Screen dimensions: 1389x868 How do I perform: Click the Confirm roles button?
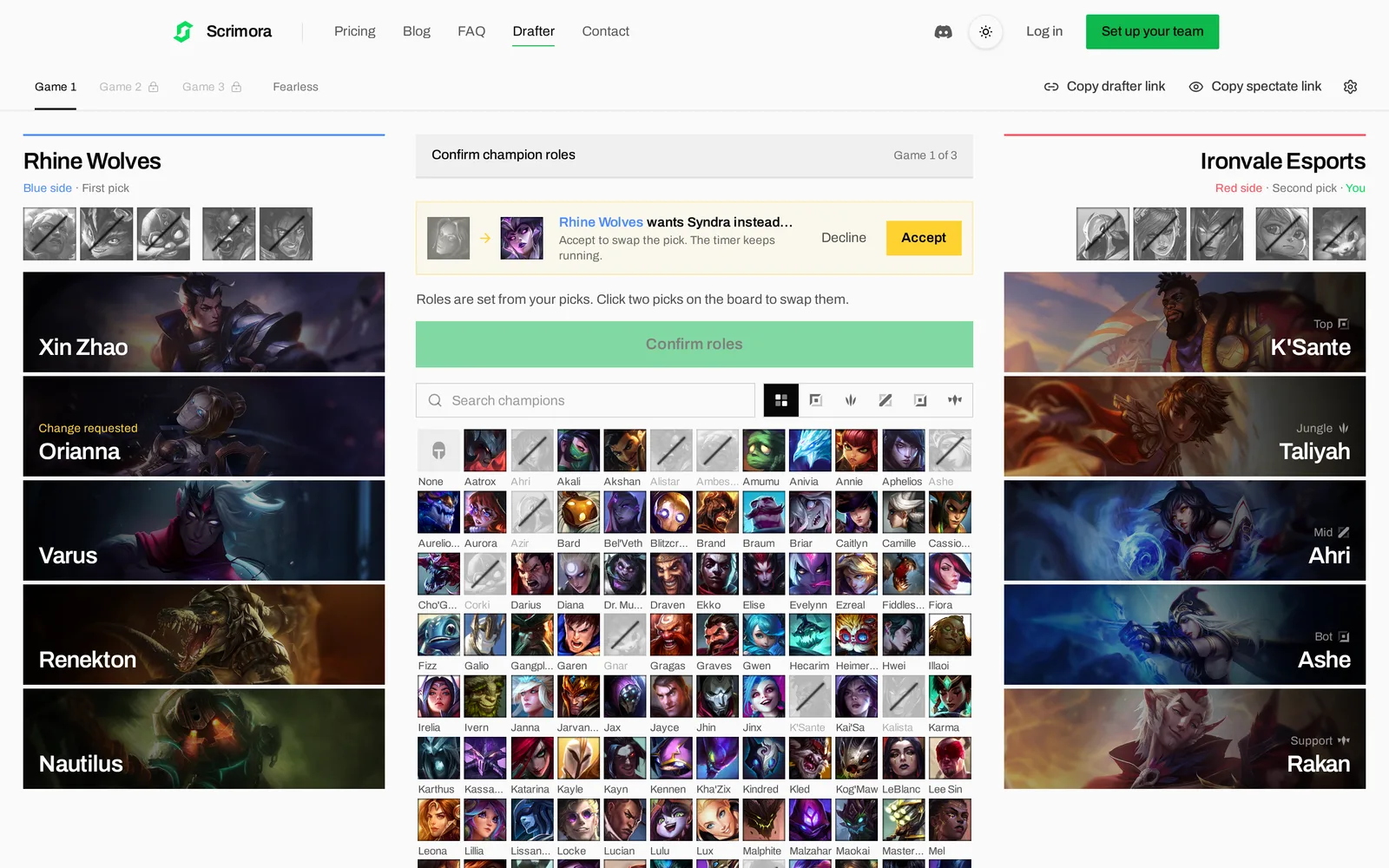click(694, 345)
